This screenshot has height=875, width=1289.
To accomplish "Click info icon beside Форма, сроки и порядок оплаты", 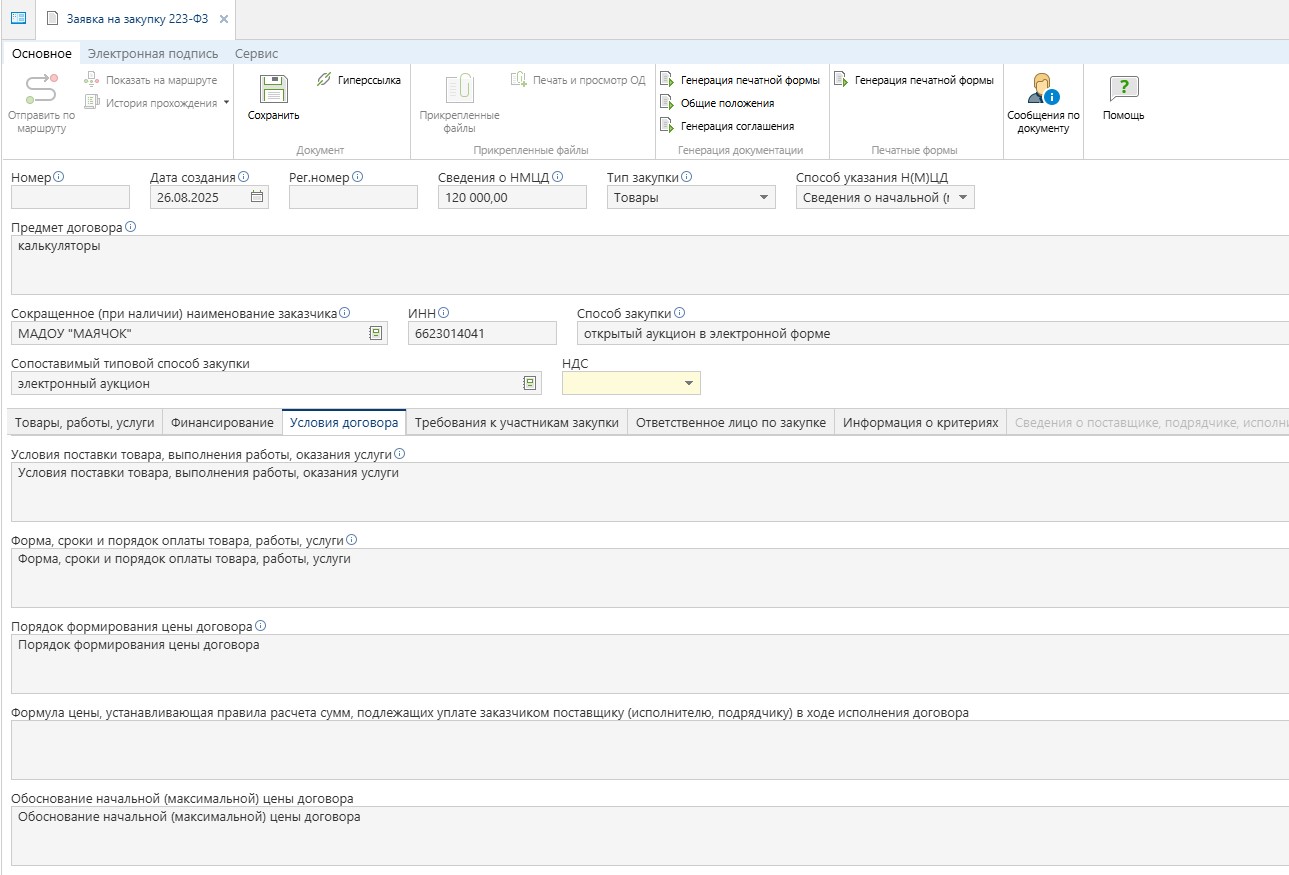I will (351, 540).
